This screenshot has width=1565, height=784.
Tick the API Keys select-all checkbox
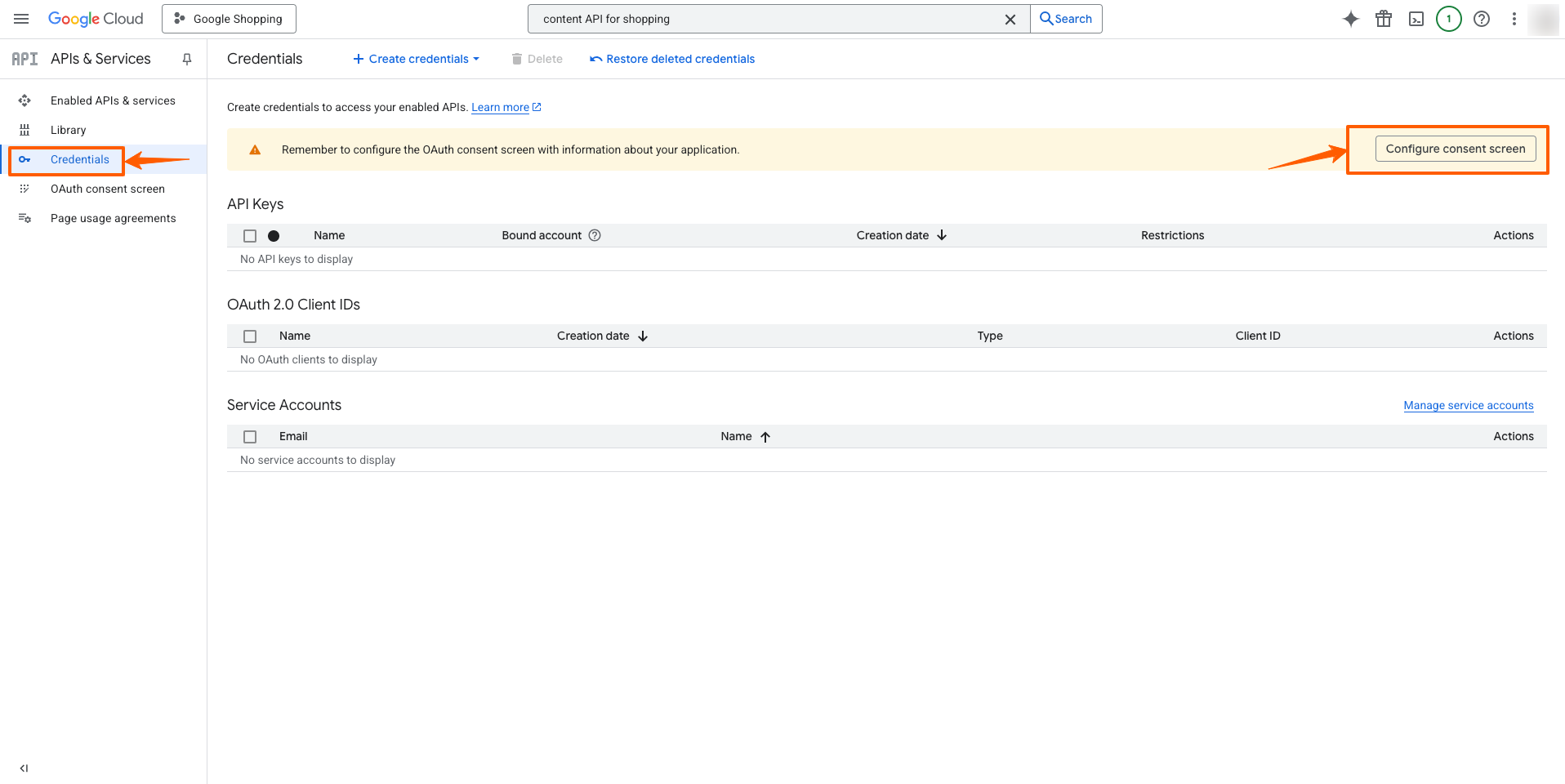[x=250, y=236]
